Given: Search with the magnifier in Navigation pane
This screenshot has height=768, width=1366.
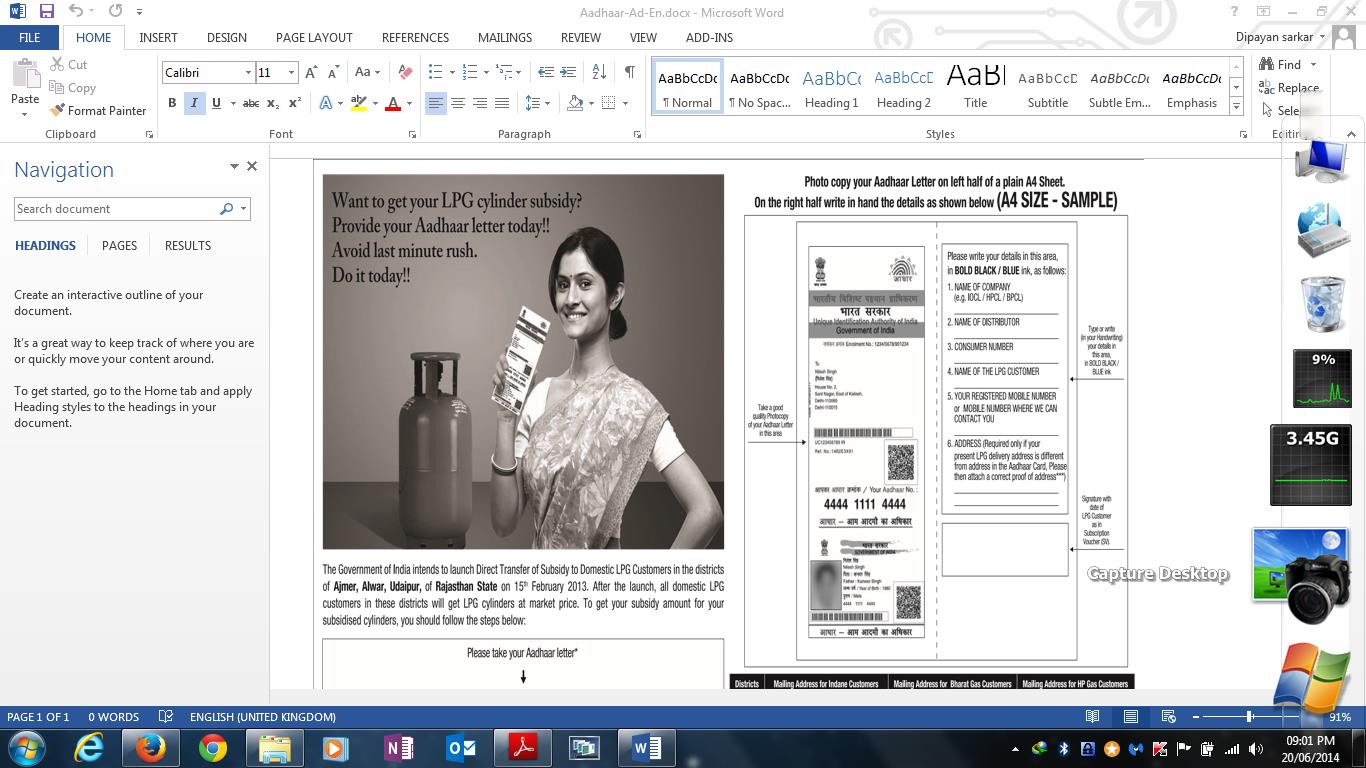Looking at the screenshot, I should click(x=227, y=209).
